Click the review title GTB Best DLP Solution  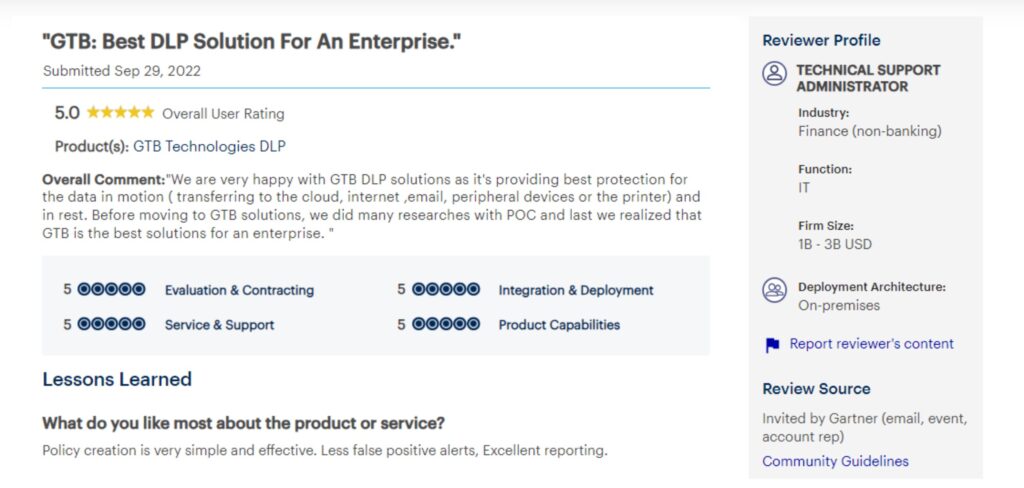(252, 42)
